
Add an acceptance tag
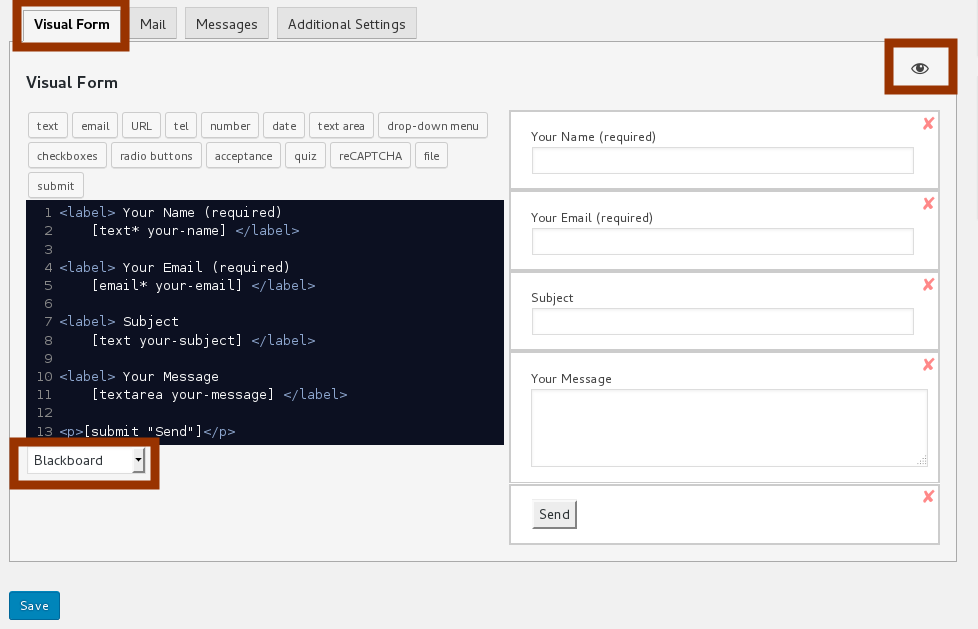coord(243,156)
